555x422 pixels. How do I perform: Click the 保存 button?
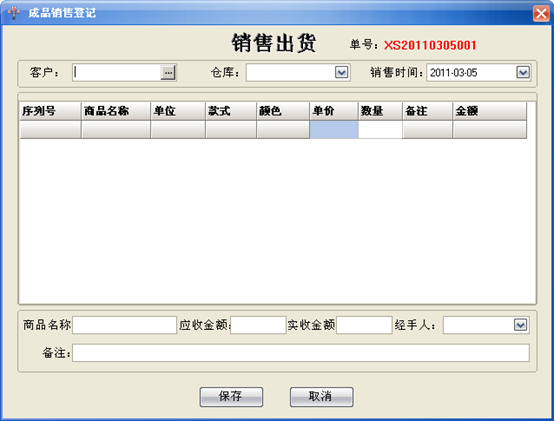[x=231, y=397]
